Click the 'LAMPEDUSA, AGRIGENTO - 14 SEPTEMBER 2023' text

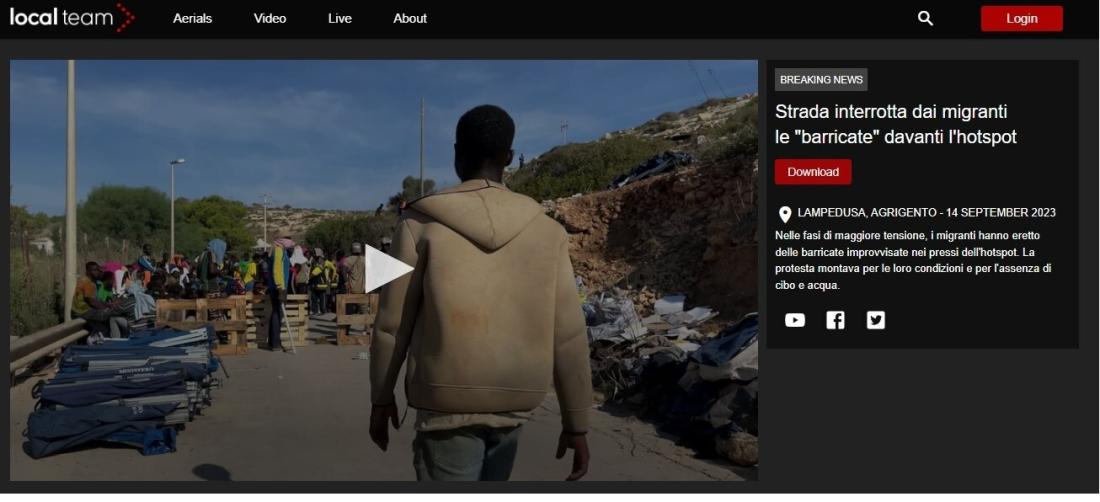[926, 212]
